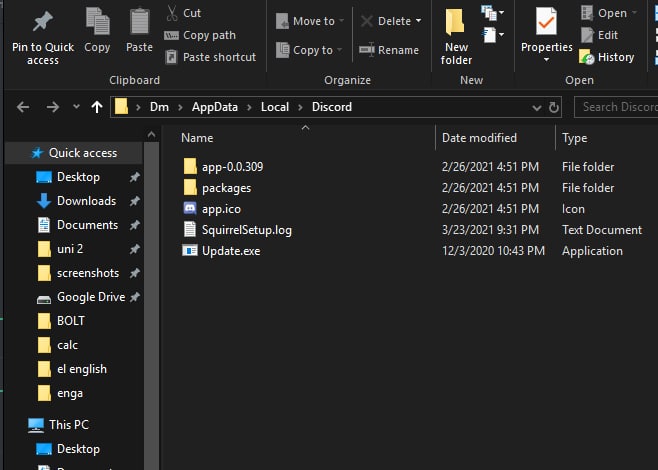Click Quick access in navigation pane
Screen dimensions: 658x470
(x=75, y=153)
